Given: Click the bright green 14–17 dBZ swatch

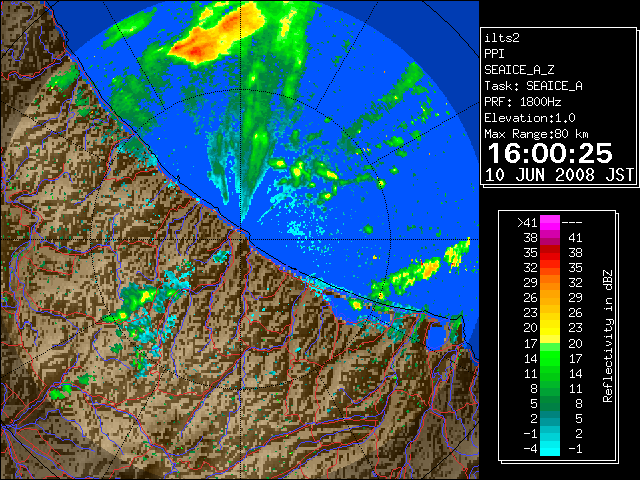Looking at the screenshot, I should coord(550,358).
